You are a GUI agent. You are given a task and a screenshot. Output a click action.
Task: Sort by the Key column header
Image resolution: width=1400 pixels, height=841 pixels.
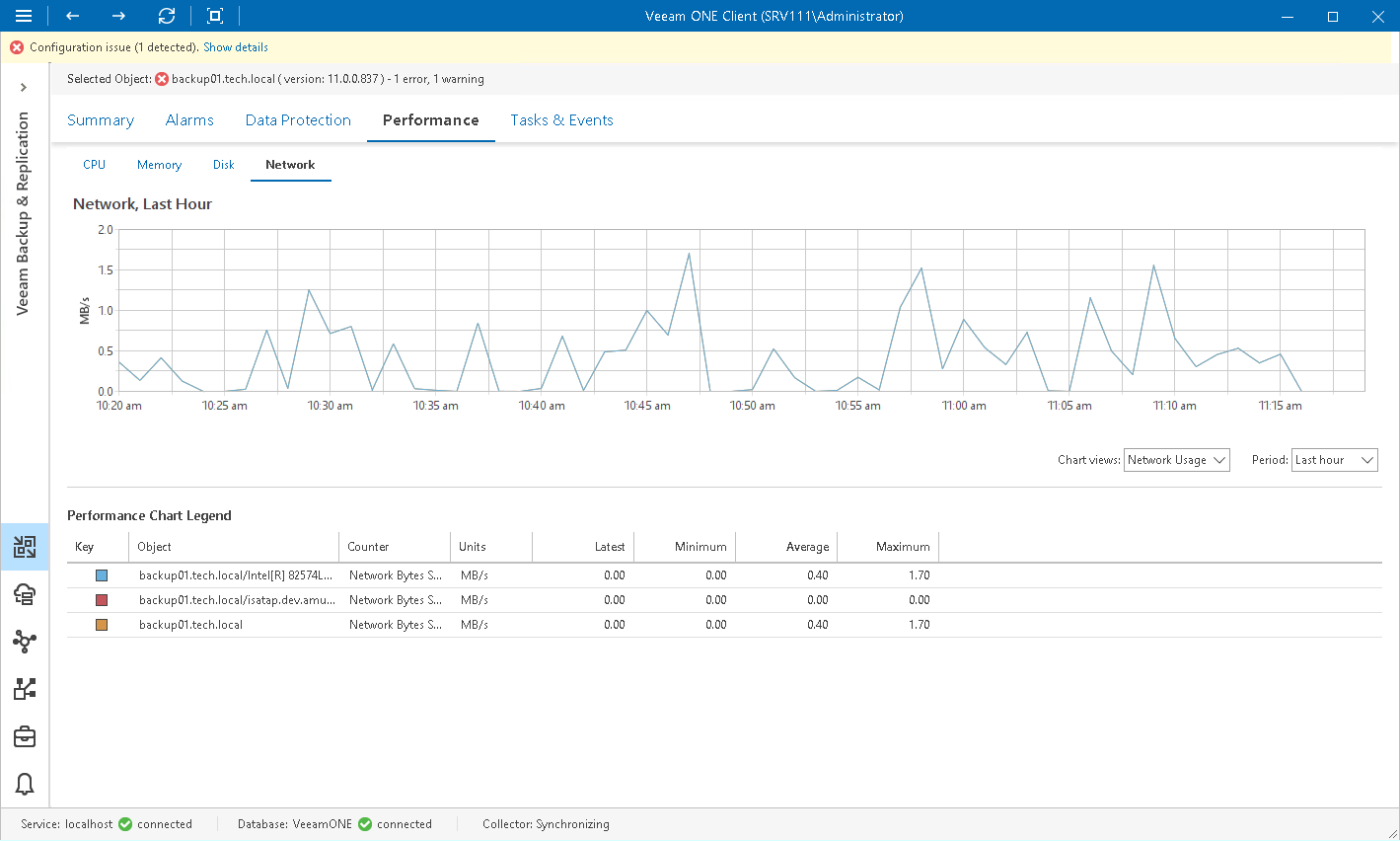98,547
